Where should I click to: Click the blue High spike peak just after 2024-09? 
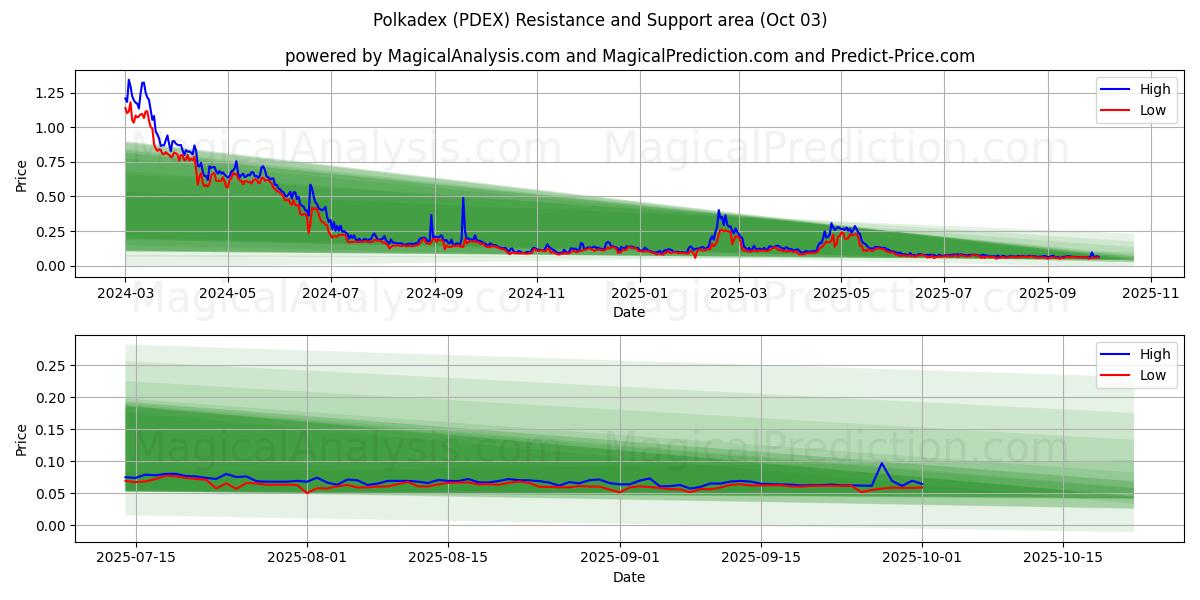click(x=463, y=198)
